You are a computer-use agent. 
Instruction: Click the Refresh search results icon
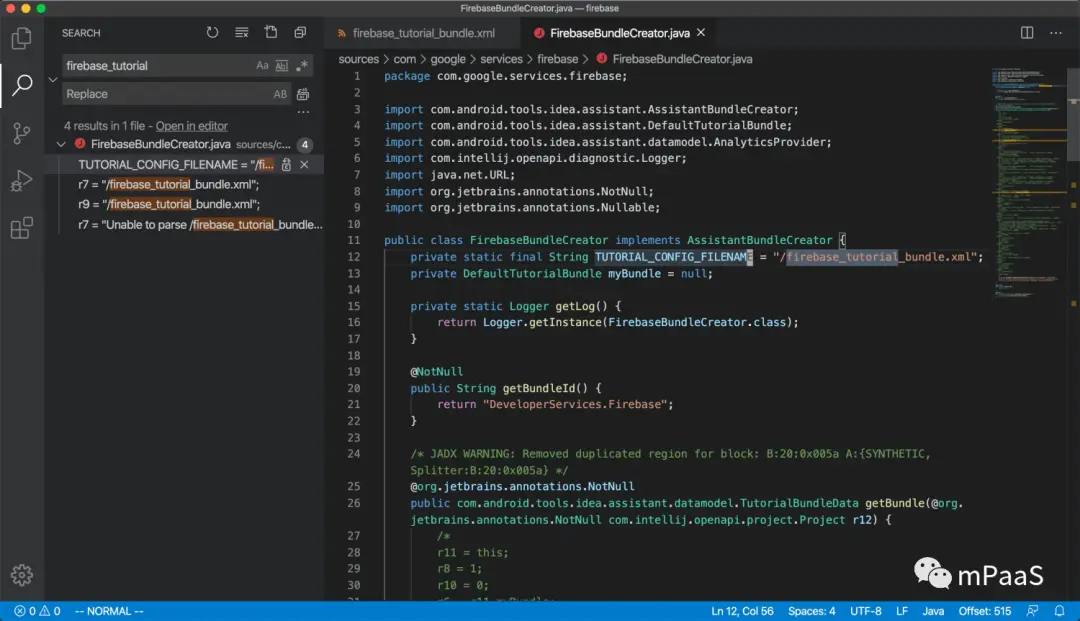pos(212,33)
